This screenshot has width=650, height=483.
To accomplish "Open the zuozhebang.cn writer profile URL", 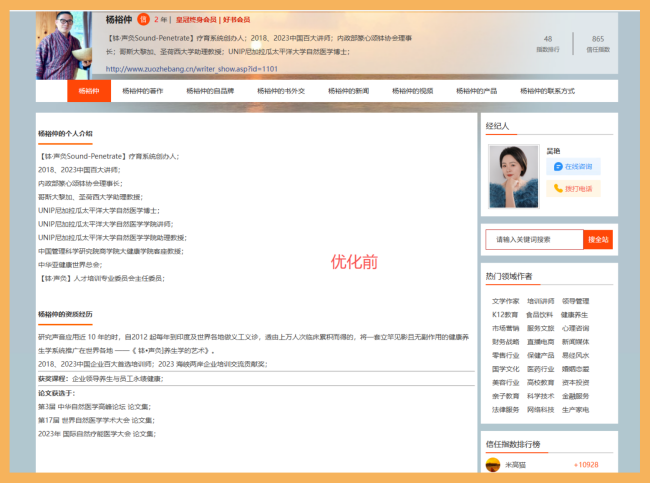I will [x=191, y=69].
